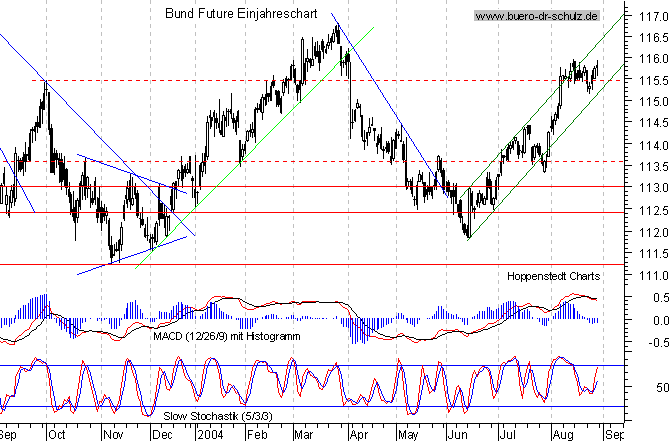Click the Oct label on time axis
Image resolution: width=672 pixels, height=441 pixels.
(x=56, y=435)
